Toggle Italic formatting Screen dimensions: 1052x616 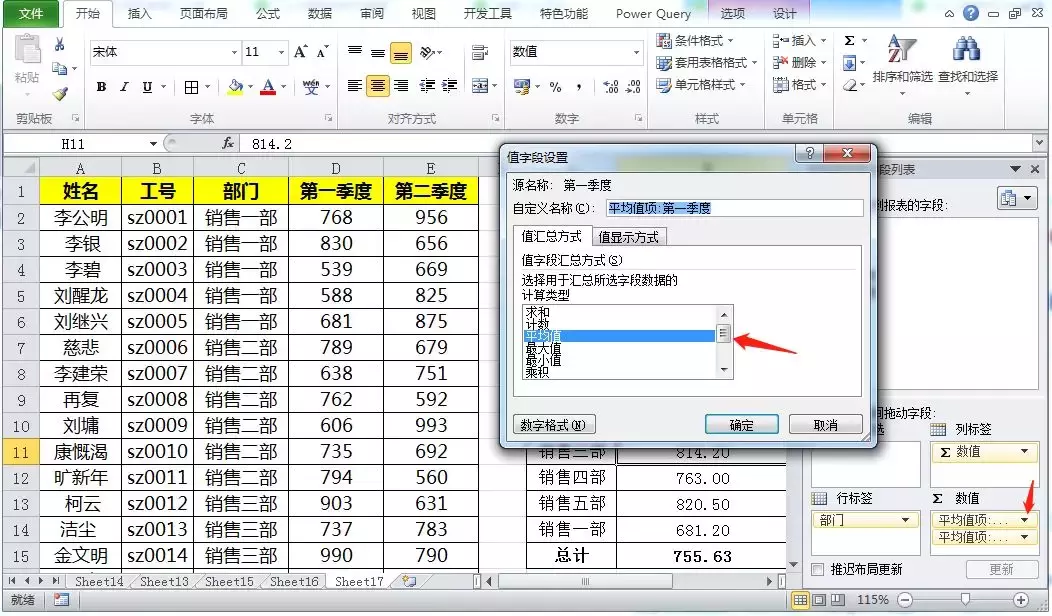tap(124, 87)
